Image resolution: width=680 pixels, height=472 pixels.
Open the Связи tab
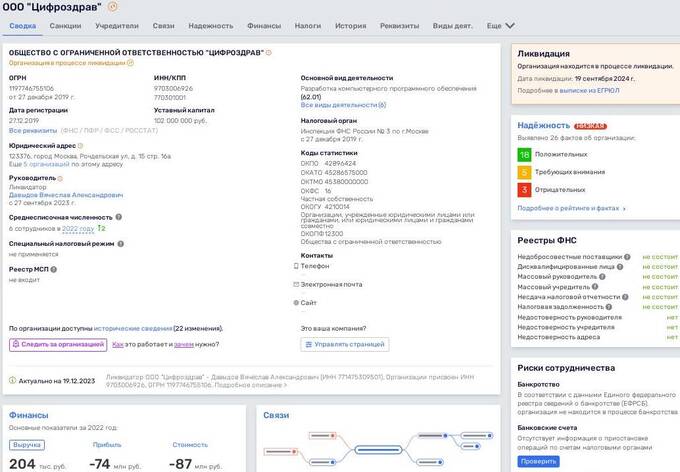[x=163, y=26]
